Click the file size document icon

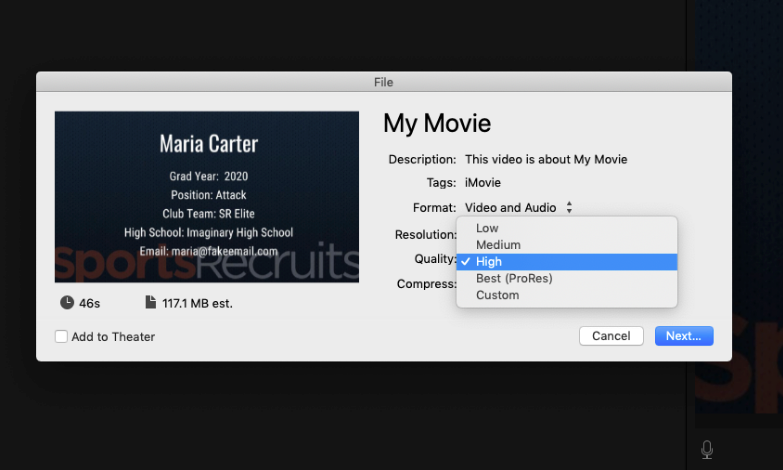[150, 302]
